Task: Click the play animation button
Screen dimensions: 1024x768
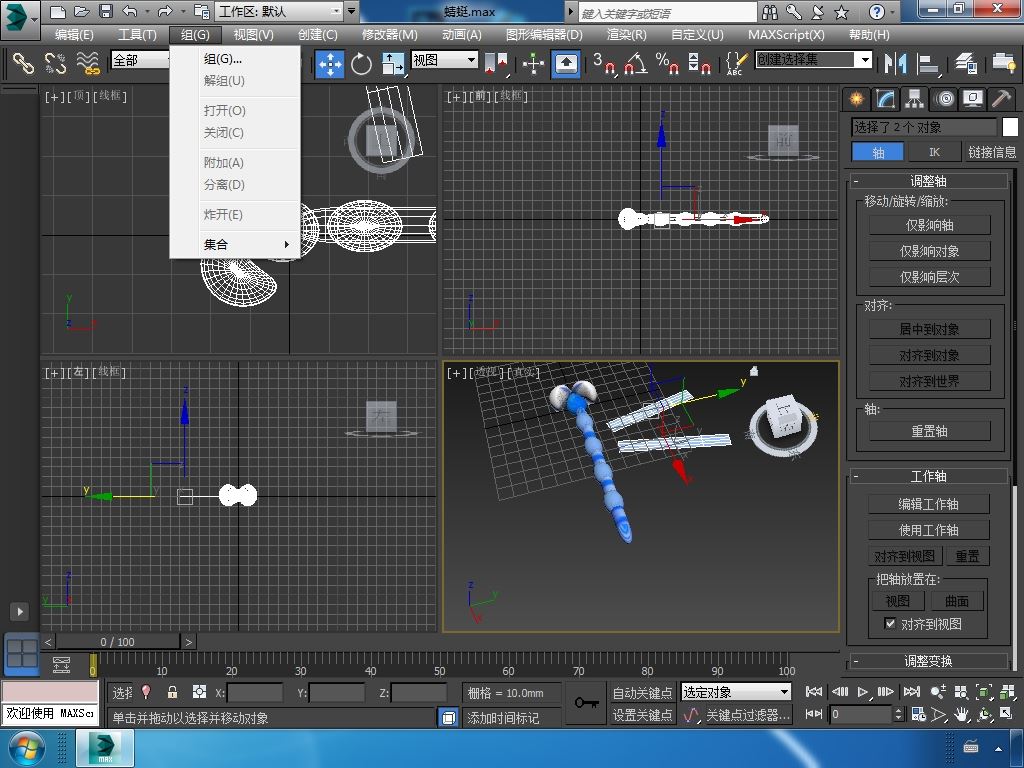Action: coord(863,692)
